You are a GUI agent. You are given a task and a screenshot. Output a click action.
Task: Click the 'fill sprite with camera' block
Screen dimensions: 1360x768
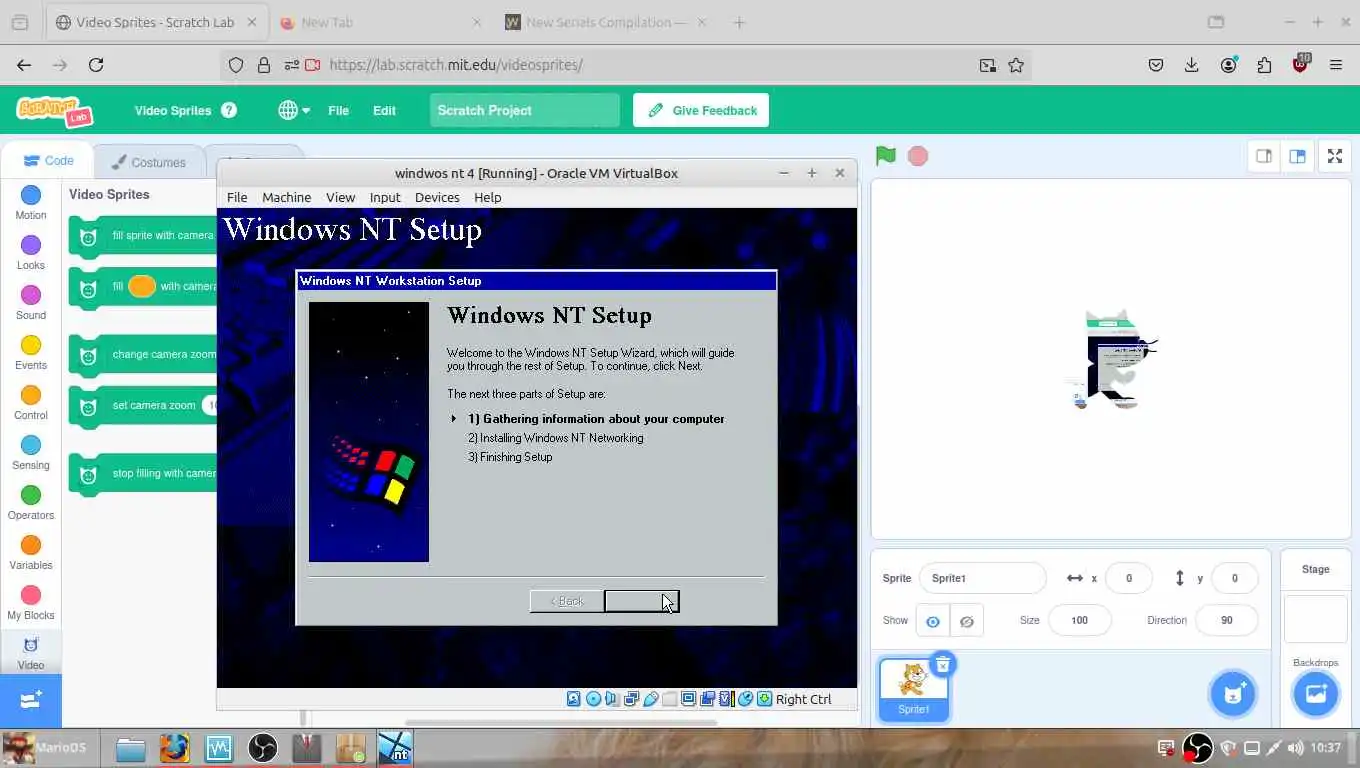pos(143,236)
